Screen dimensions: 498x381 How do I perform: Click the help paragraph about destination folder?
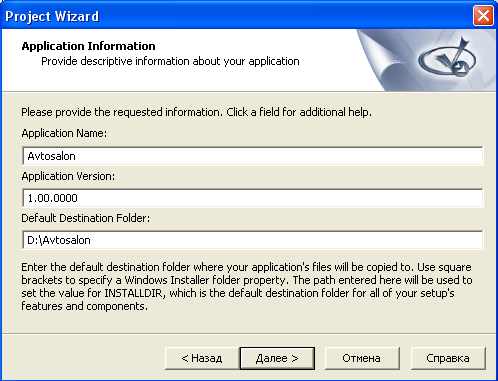pyautogui.click(x=247, y=287)
